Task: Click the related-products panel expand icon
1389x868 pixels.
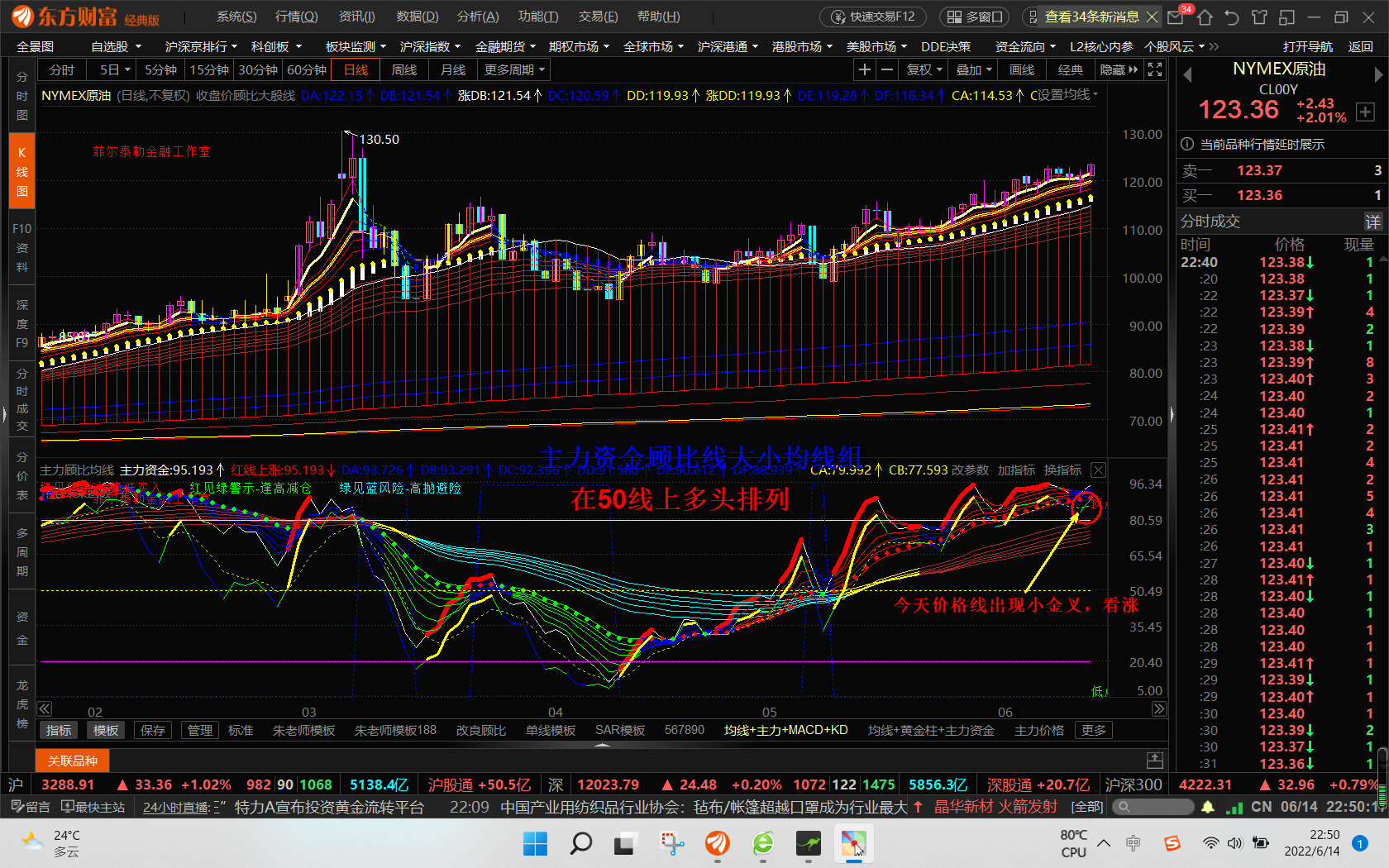Action: pyautogui.click(x=1155, y=760)
